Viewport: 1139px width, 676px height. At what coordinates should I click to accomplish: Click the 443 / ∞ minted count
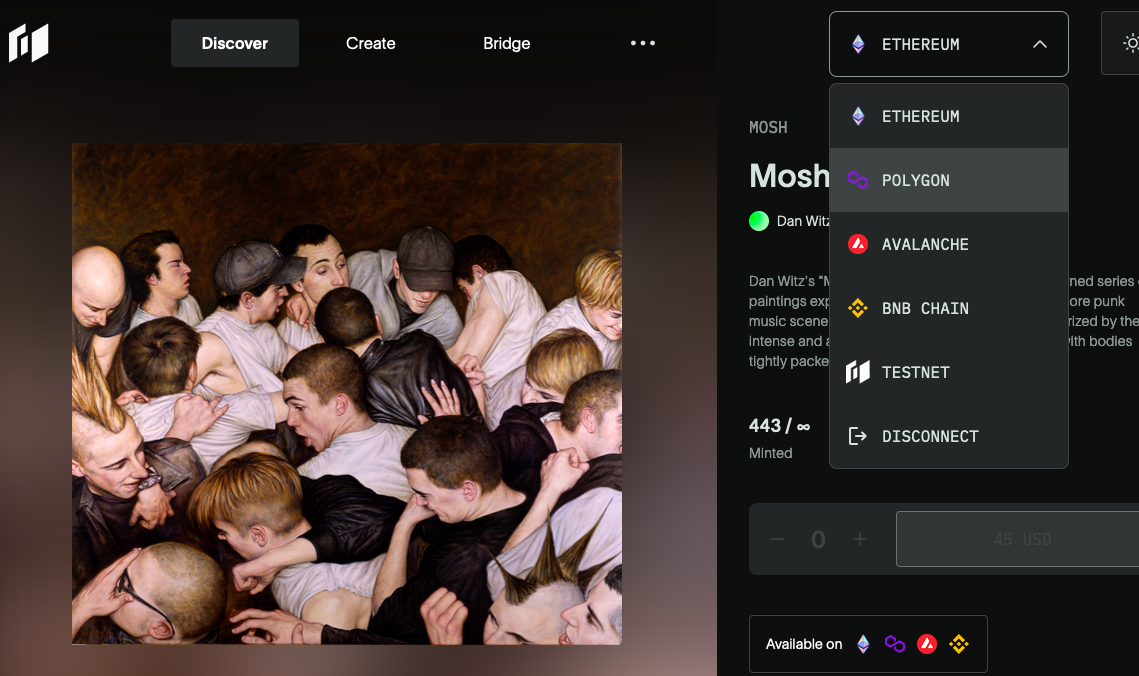tap(779, 425)
